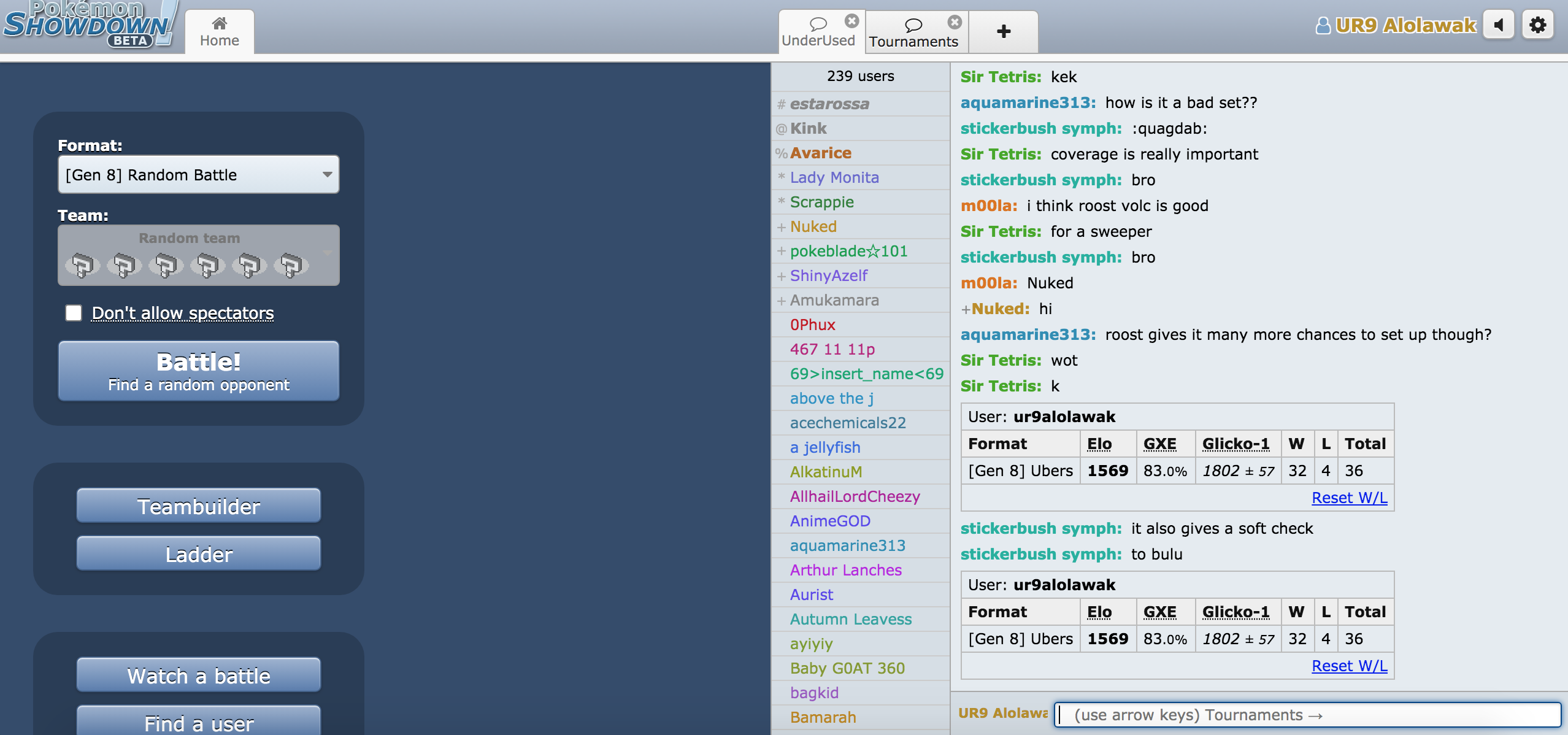Click the Home house icon

pyautogui.click(x=219, y=24)
